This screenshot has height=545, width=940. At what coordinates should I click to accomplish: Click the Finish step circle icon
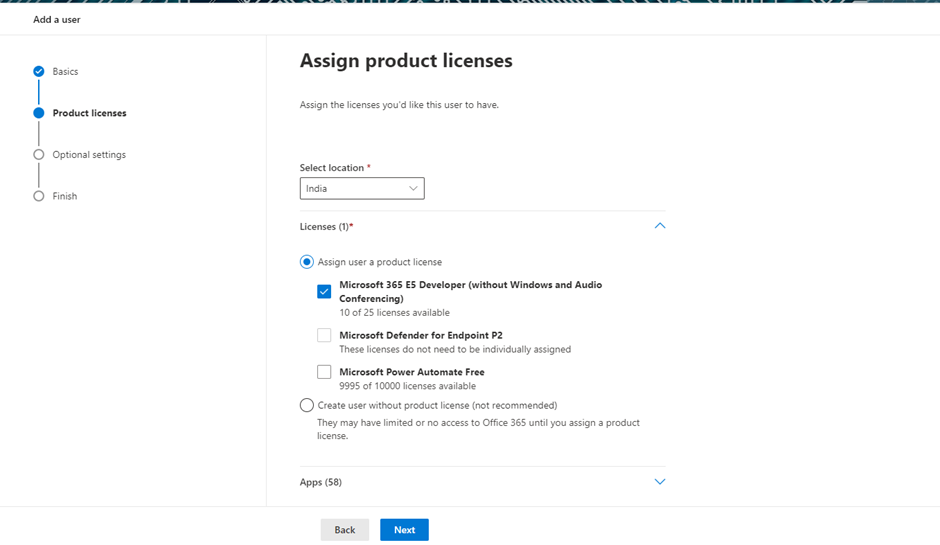[x=39, y=196]
